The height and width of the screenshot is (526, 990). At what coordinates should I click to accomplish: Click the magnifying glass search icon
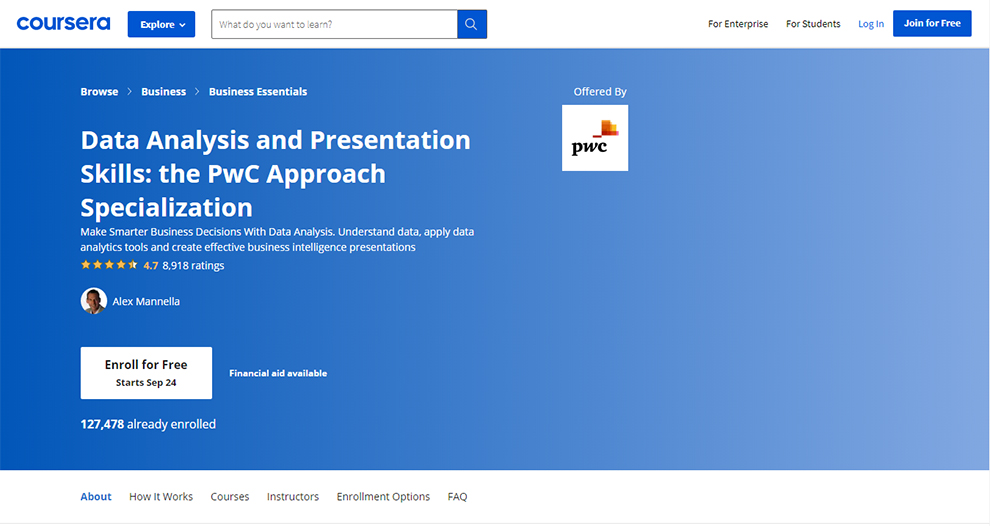[472, 24]
